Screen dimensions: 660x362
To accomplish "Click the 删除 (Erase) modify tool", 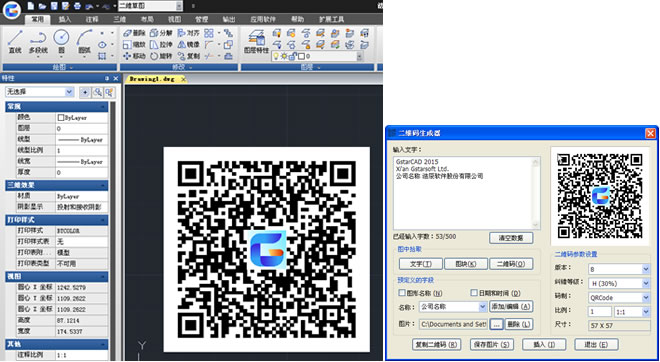I will click(x=134, y=33).
